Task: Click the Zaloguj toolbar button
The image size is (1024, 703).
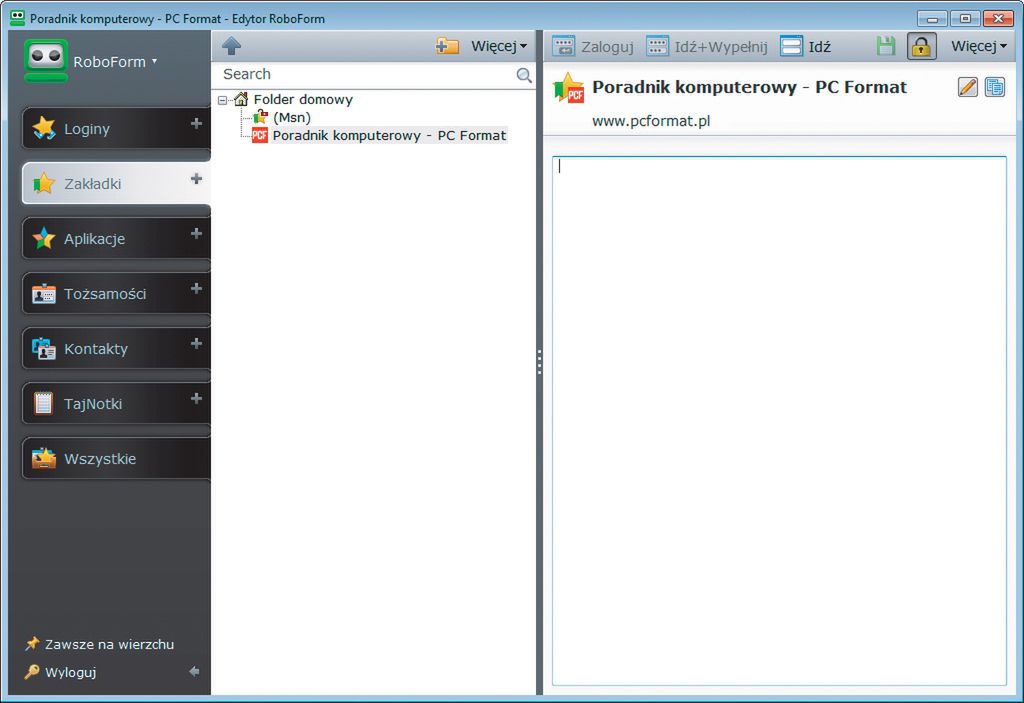Action: pos(593,46)
